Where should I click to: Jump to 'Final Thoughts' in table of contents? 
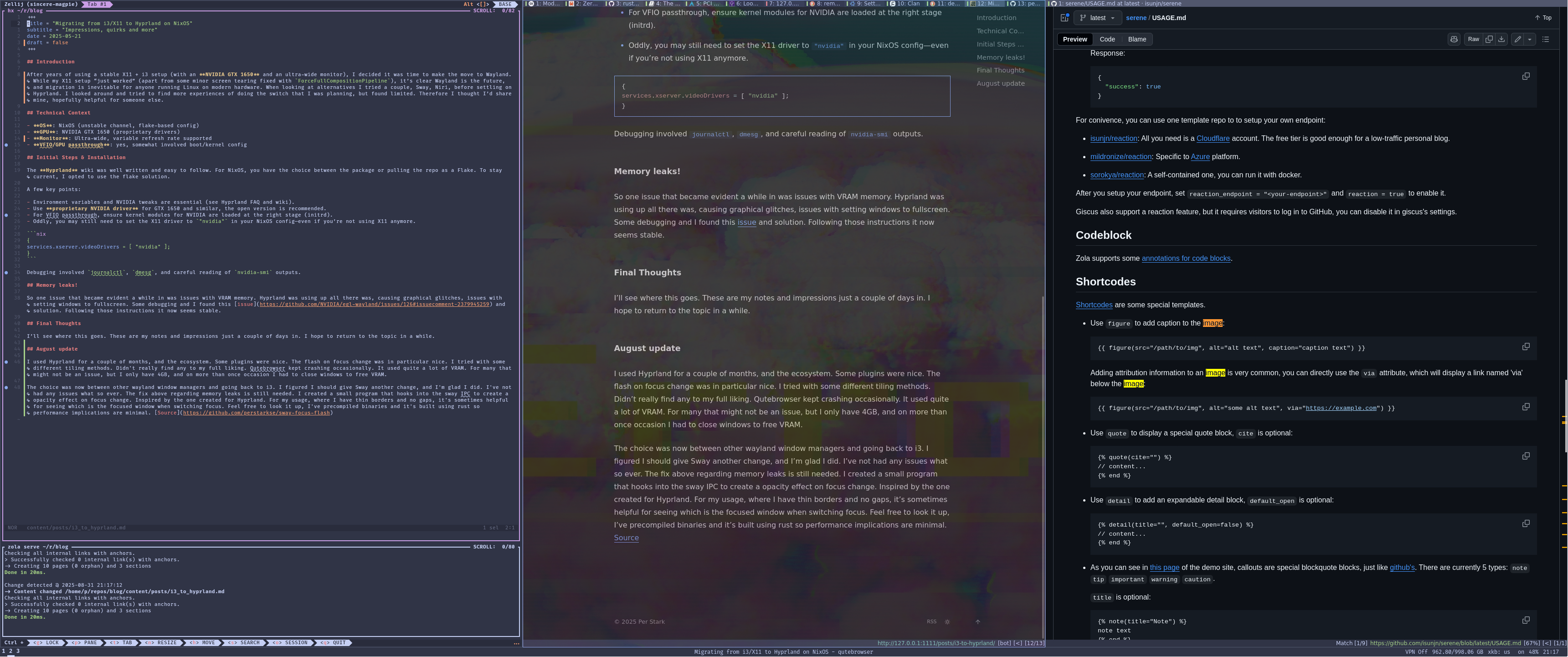coord(1000,70)
